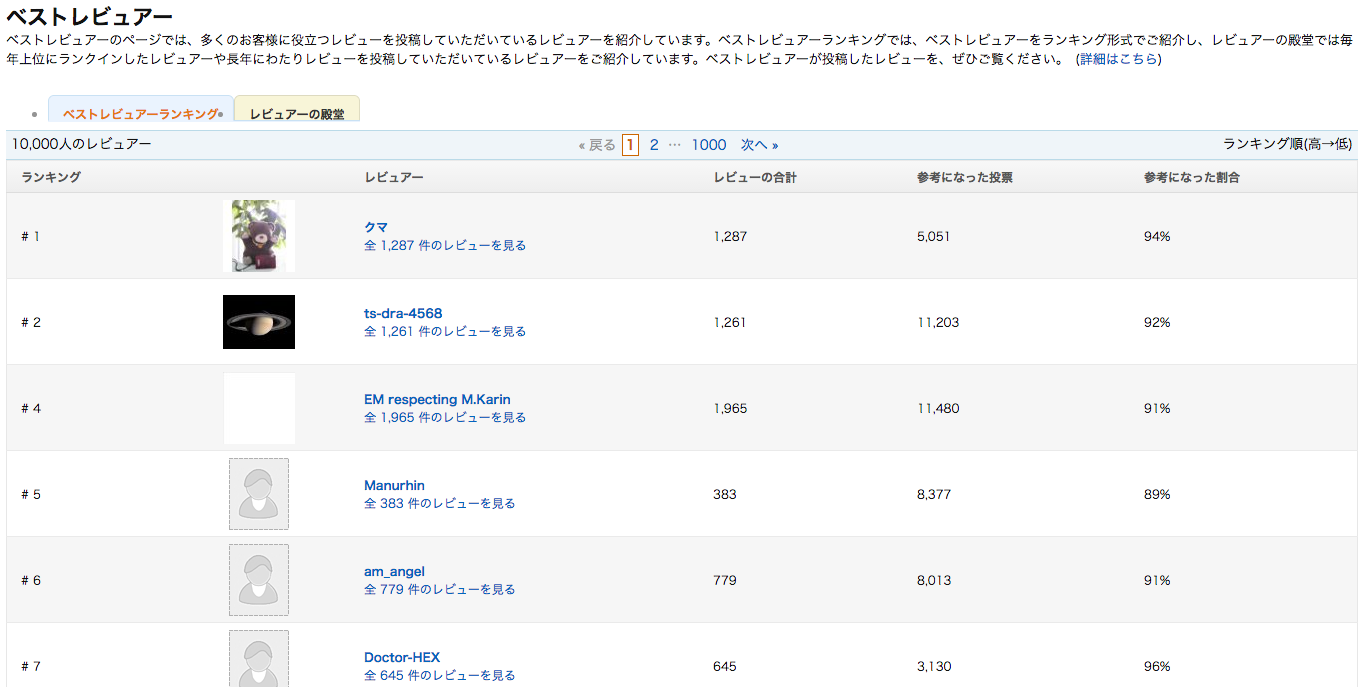1372x687 pixels.
Task: Open reviewer EM respecting M.Karin's profile
Action: (x=437, y=399)
